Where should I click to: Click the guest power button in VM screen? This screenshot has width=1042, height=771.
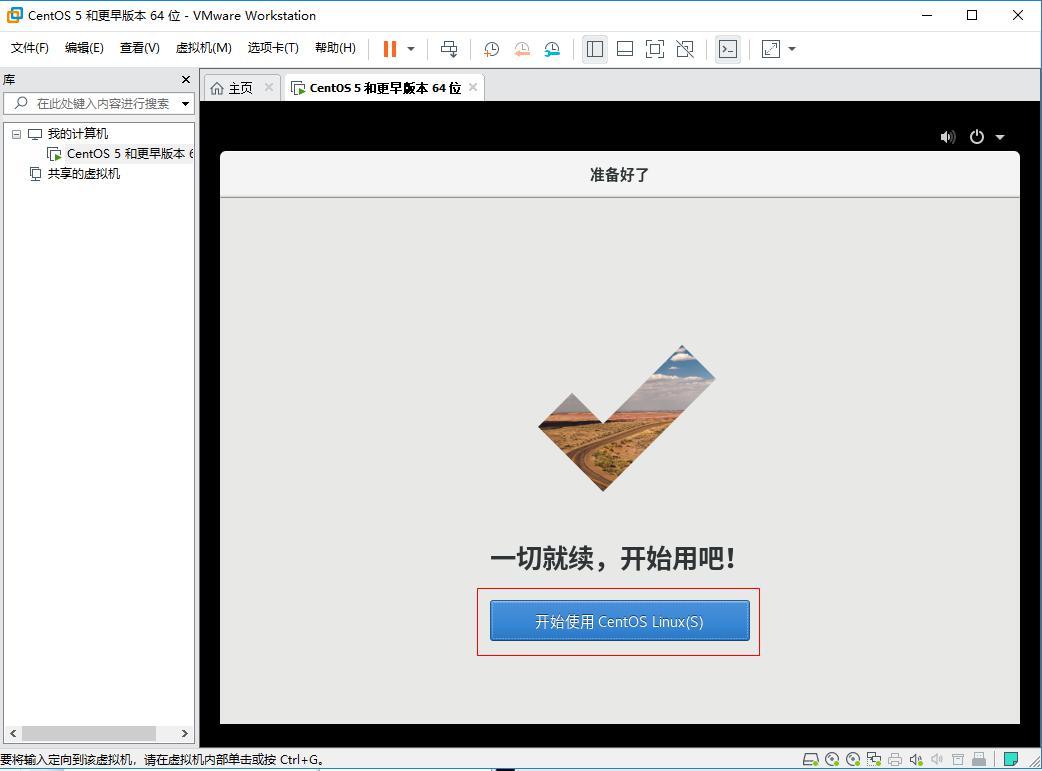tap(976, 137)
